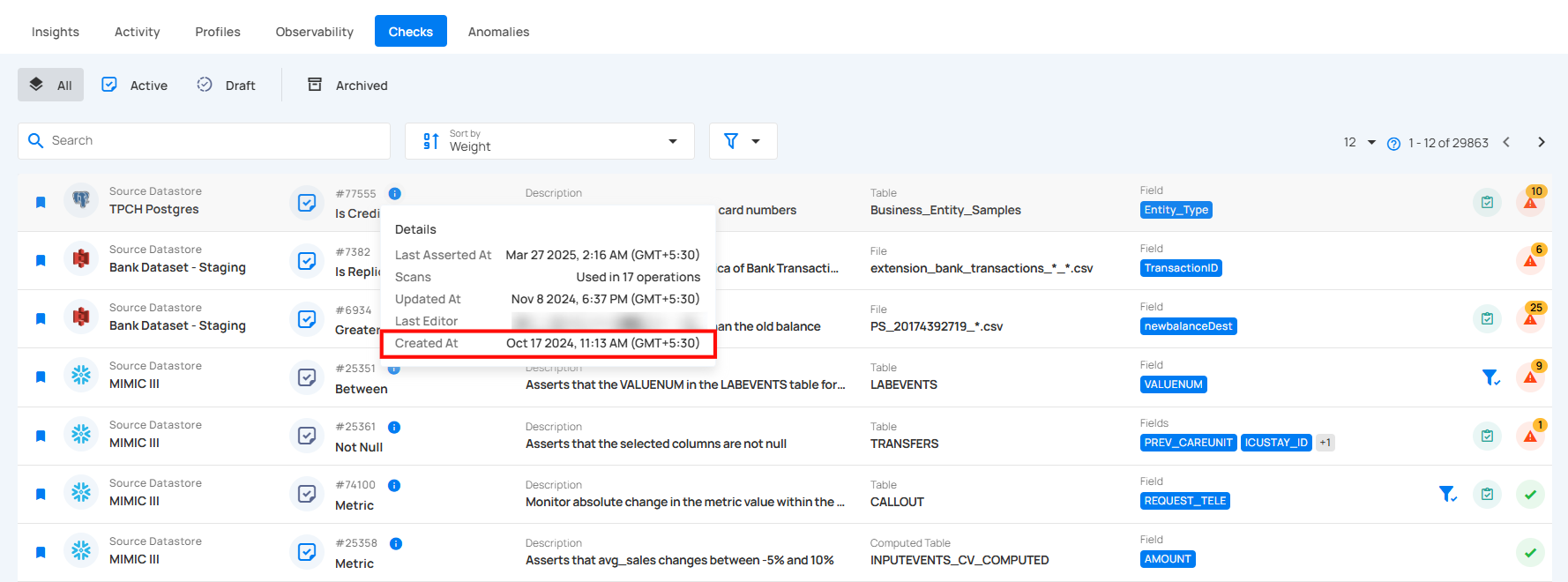Click the datastore icon in check #7382 row
This screenshot has height=582, width=1568.
81,258
